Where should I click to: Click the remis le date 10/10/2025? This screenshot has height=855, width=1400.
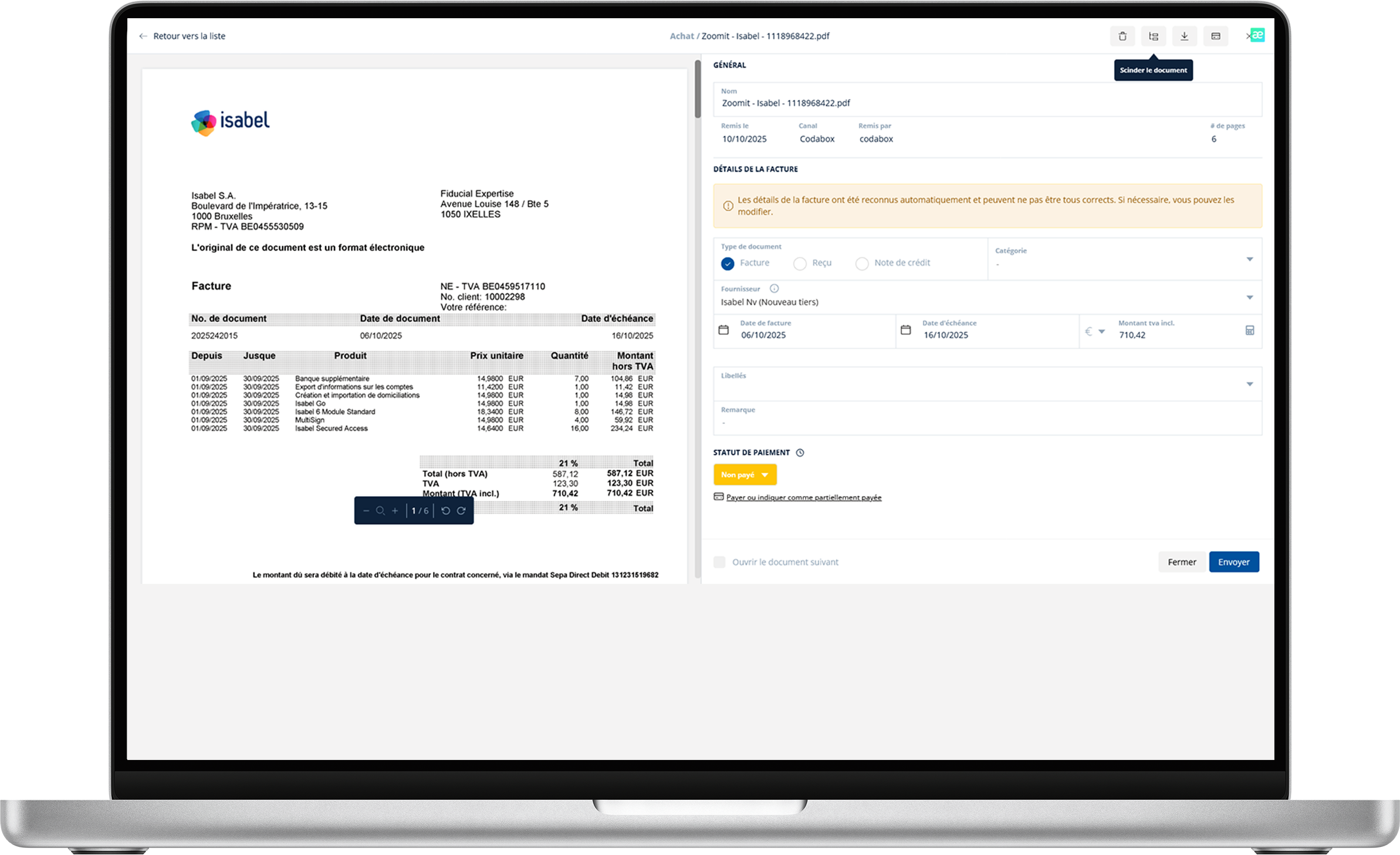pos(744,139)
